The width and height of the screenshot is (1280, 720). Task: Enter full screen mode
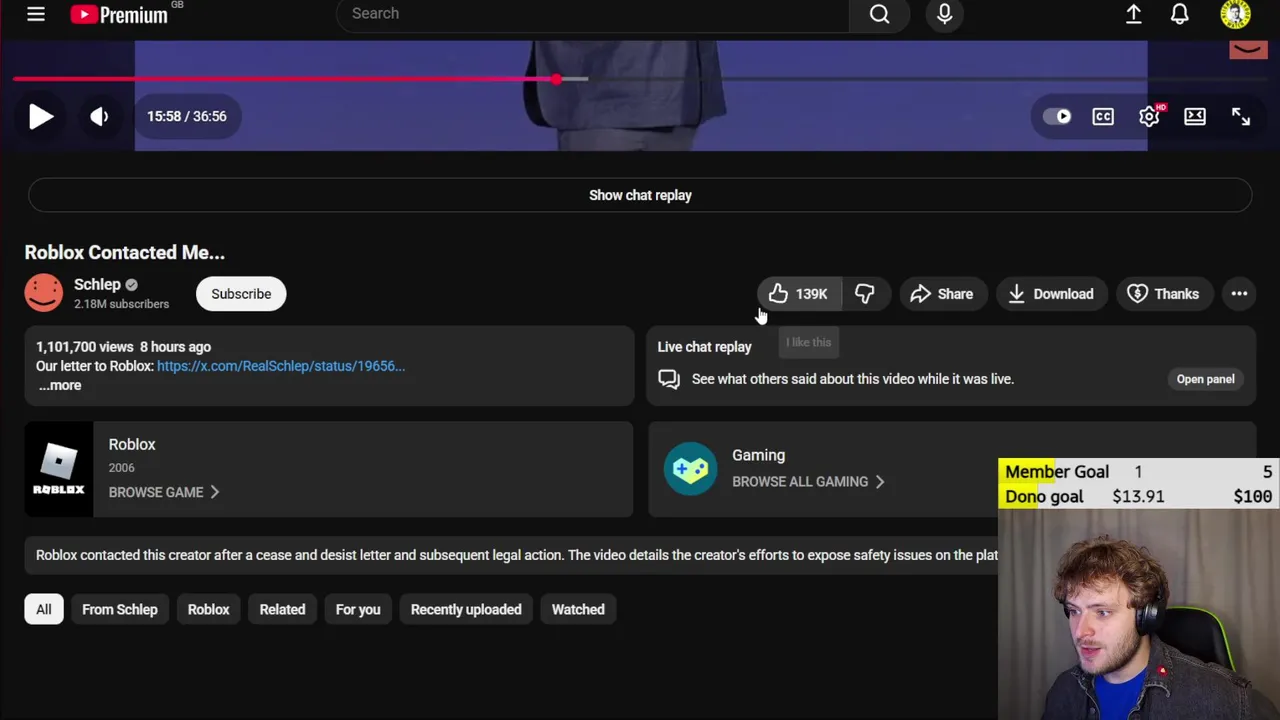[x=1241, y=116]
